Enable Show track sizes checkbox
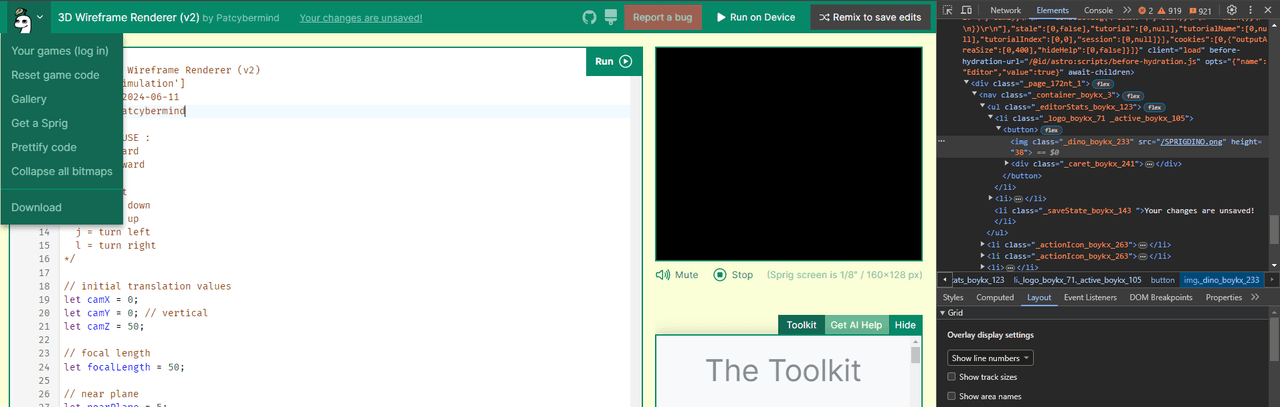 (951, 377)
